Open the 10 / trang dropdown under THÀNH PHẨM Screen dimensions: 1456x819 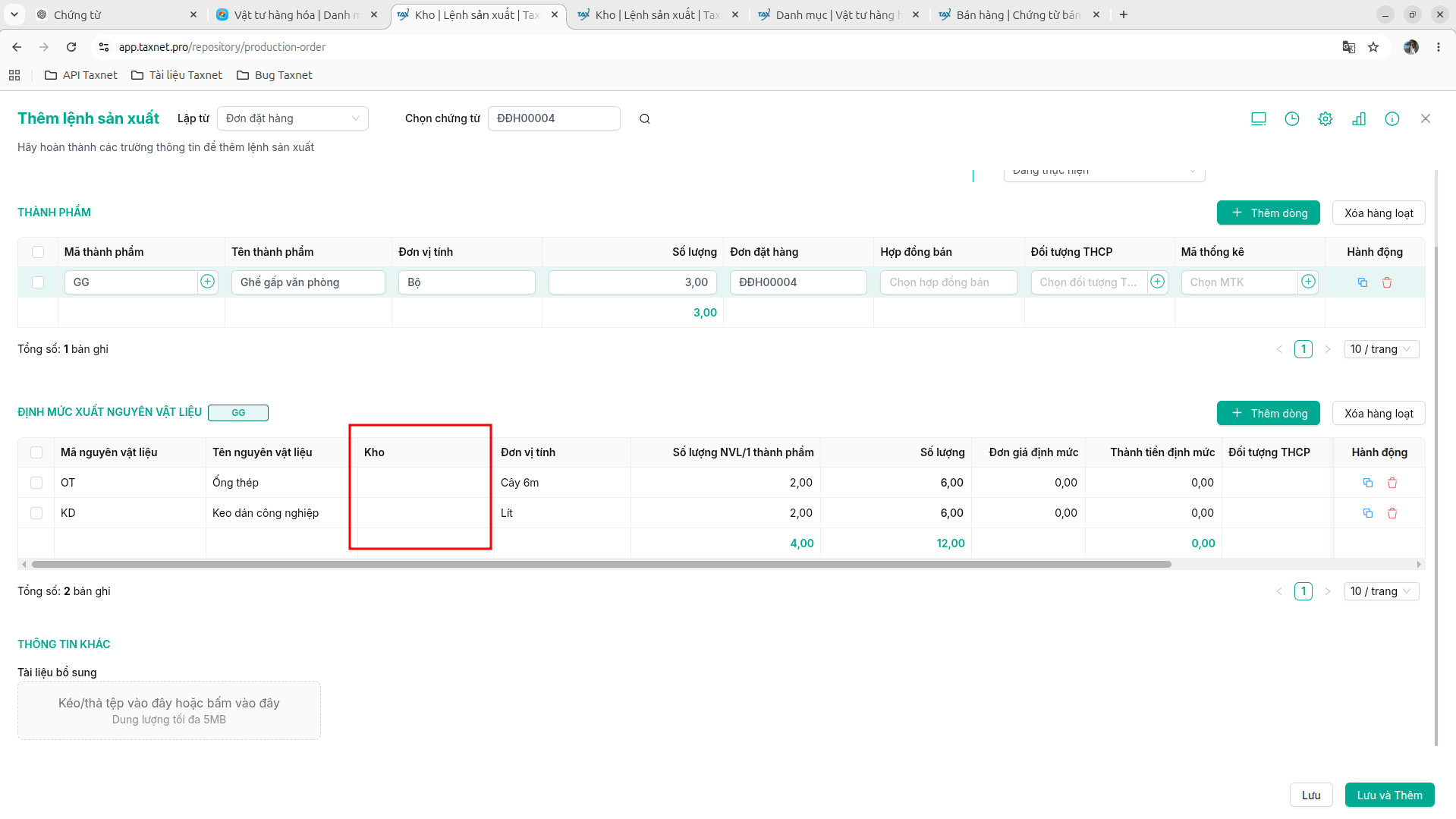[1381, 349]
